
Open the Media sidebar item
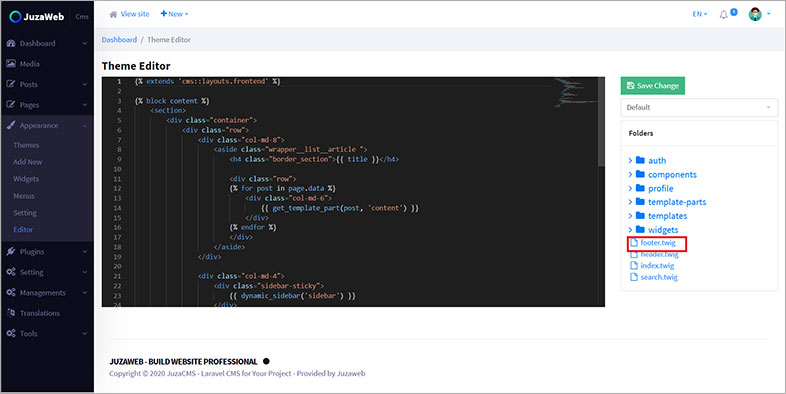point(47,64)
